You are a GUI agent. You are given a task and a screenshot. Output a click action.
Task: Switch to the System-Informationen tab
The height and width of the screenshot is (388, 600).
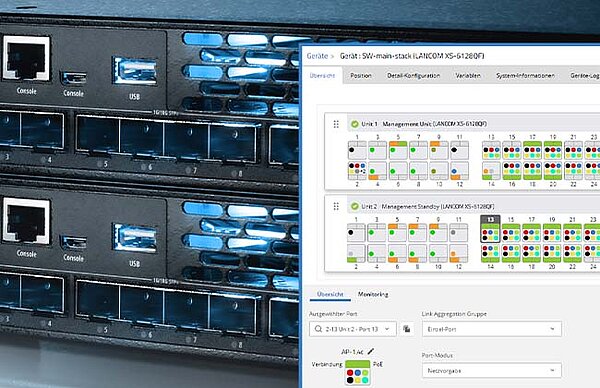pos(525,76)
